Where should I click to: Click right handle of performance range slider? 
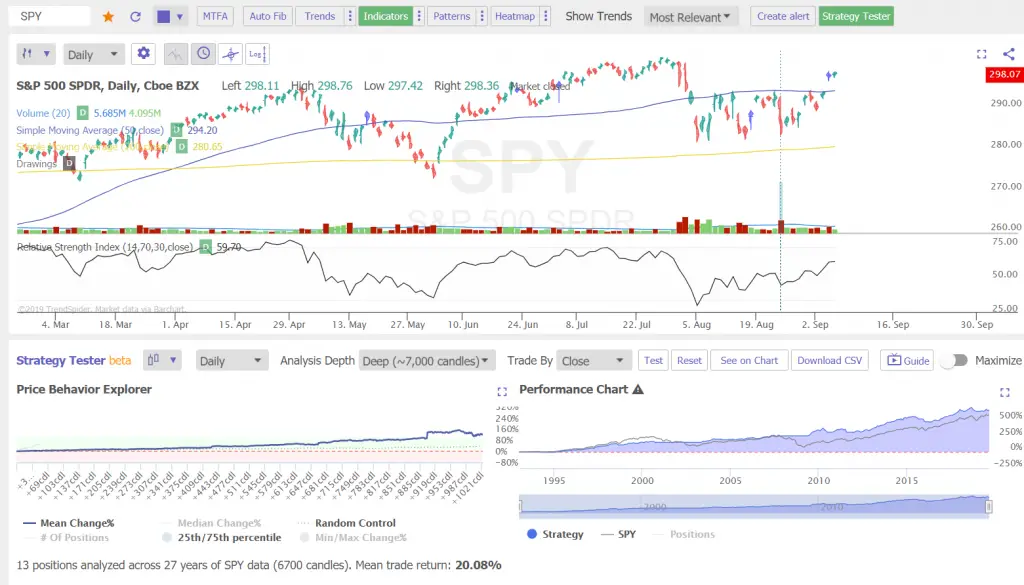click(989, 506)
